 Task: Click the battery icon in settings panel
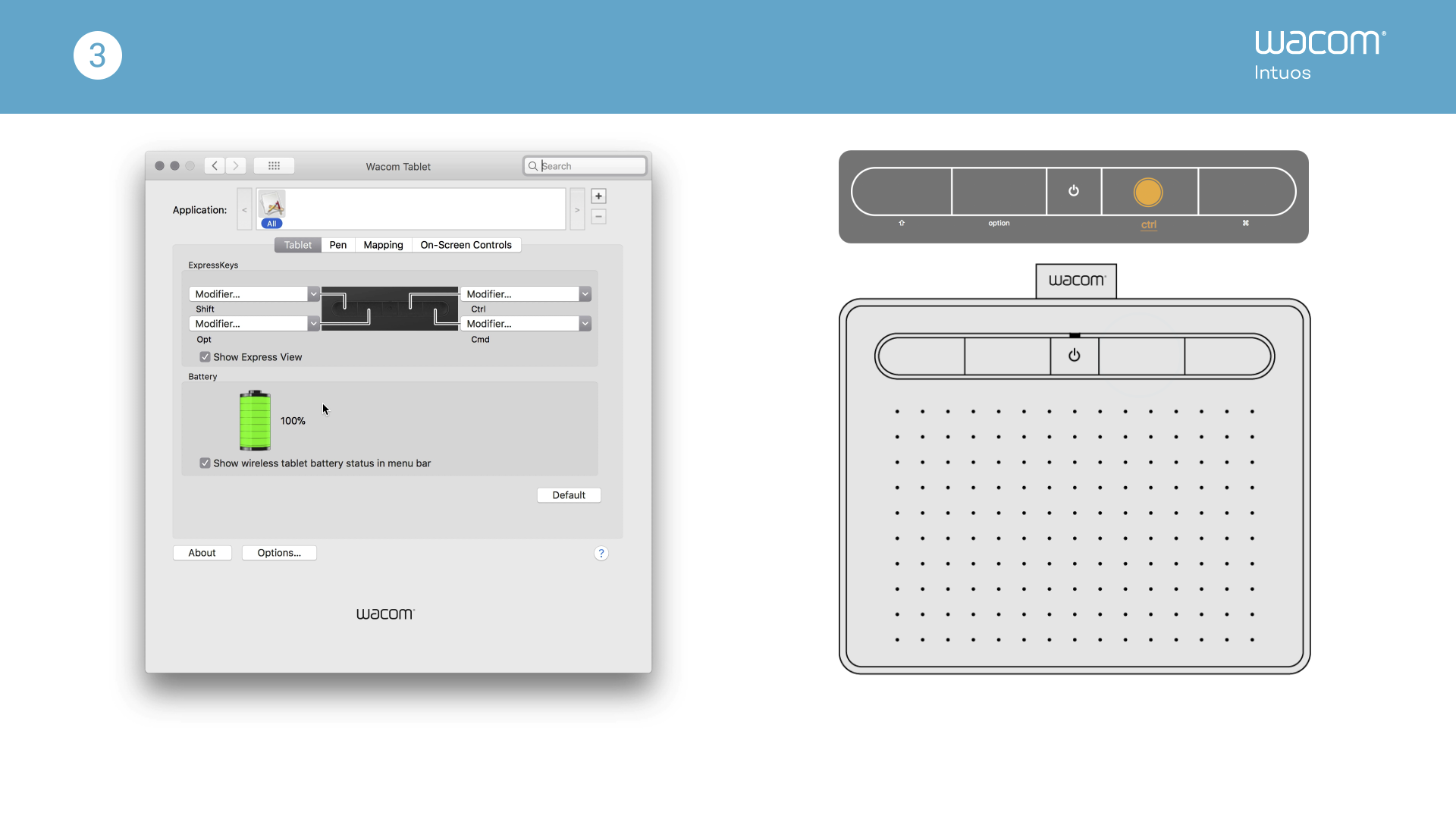pyautogui.click(x=255, y=418)
